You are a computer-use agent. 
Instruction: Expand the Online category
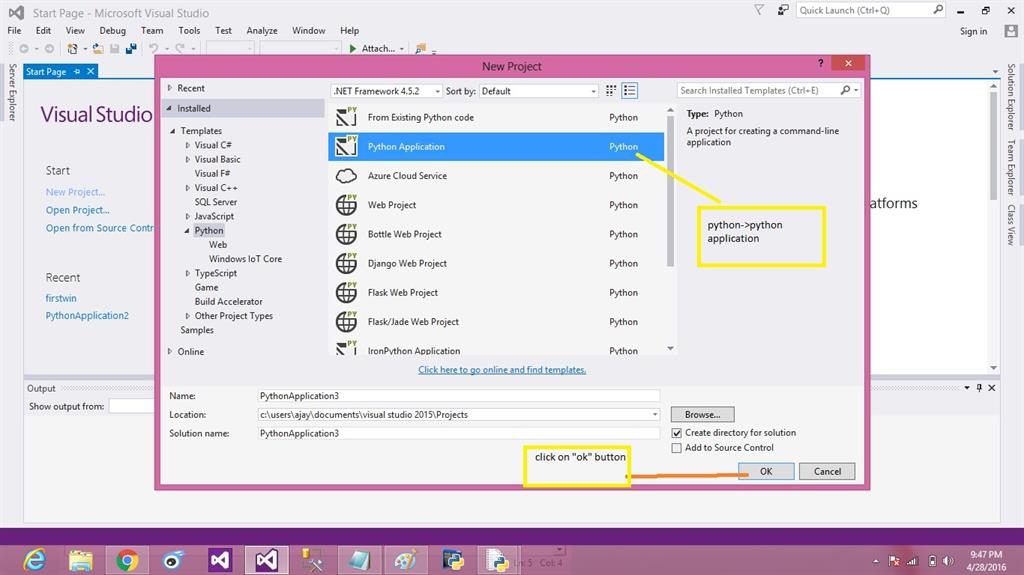pos(170,351)
